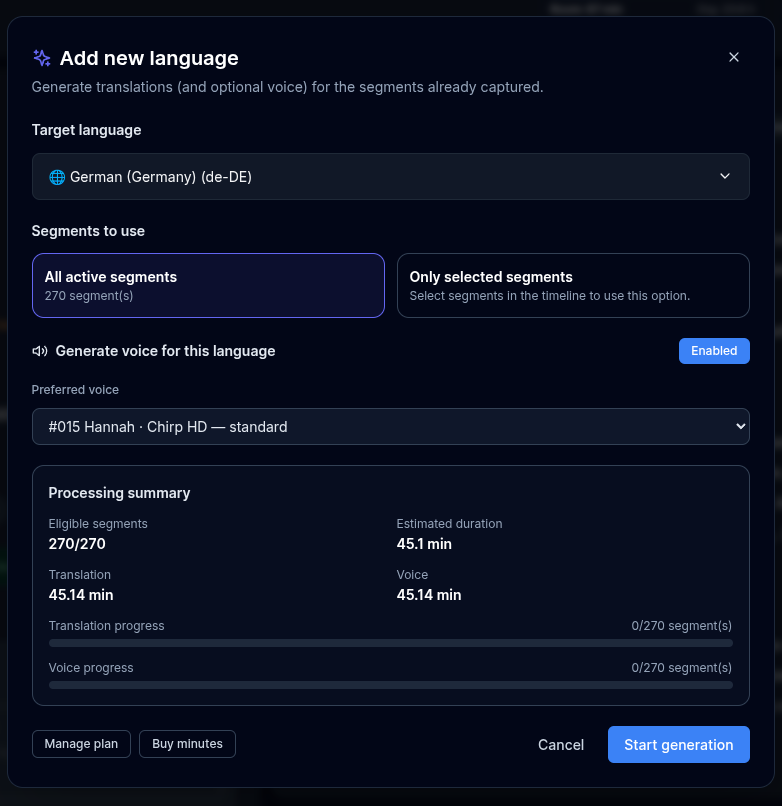Click the globe icon in Target language field
The image size is (782, 806).
[57, 177]
